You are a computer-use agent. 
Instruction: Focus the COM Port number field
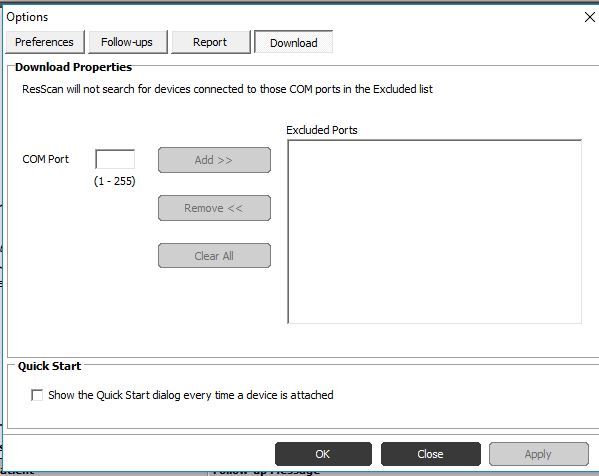click(115, 159)
